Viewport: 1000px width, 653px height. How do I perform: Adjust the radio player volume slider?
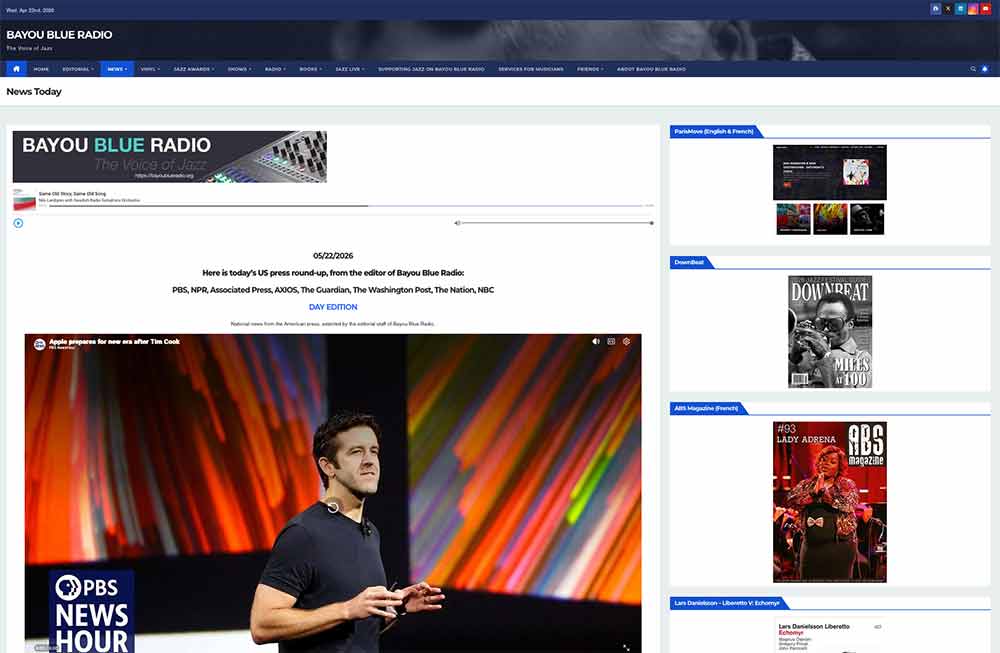[557, 223]
